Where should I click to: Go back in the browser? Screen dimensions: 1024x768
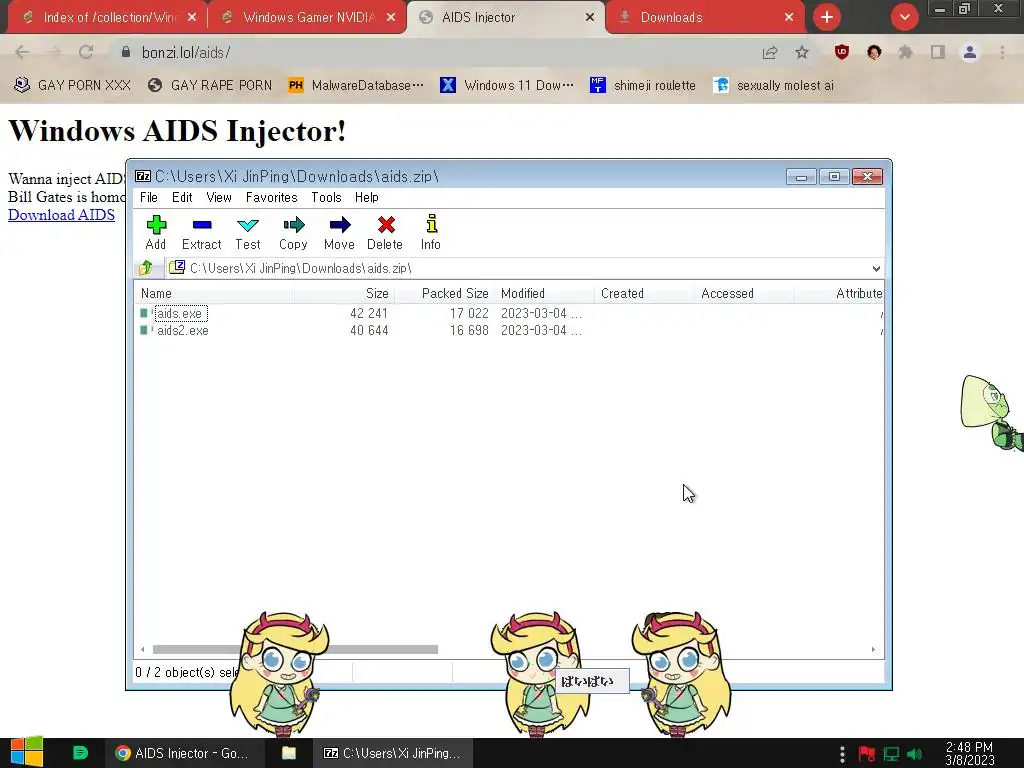point(22,52)
